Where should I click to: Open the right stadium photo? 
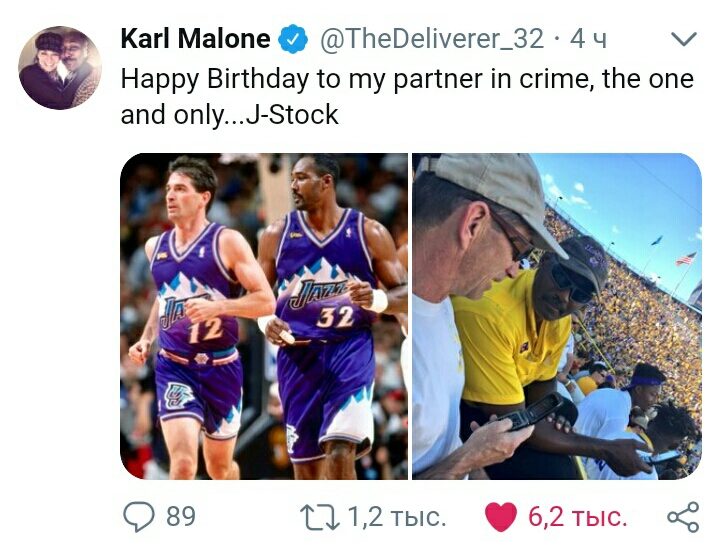point(557,316)
